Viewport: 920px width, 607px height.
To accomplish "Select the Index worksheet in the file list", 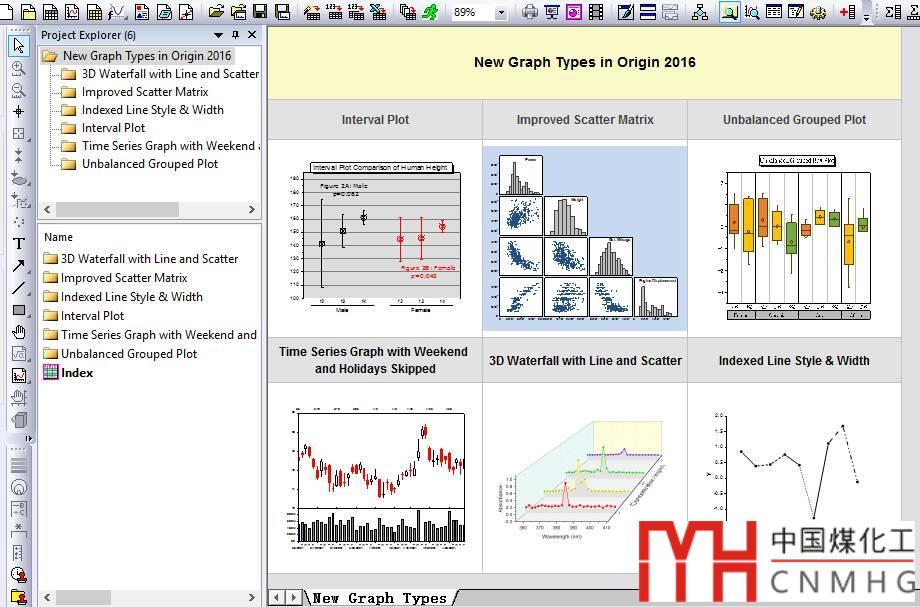I will [x=76, y=373].
